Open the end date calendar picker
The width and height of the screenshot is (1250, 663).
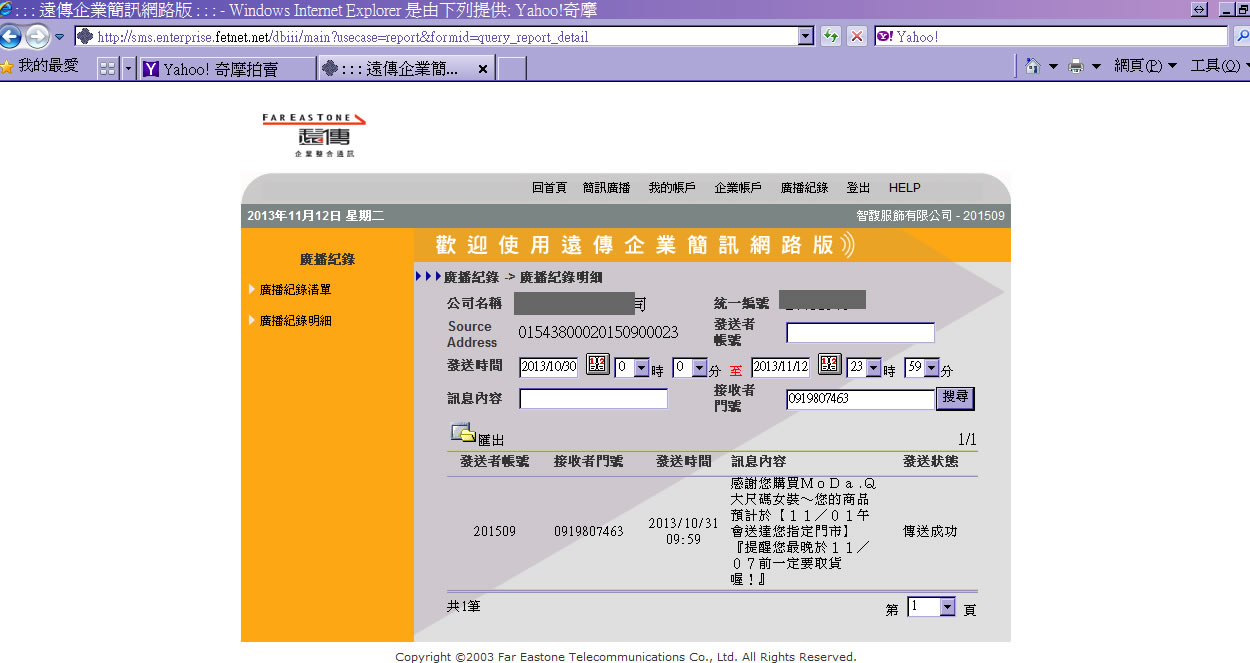click(829, 365)
